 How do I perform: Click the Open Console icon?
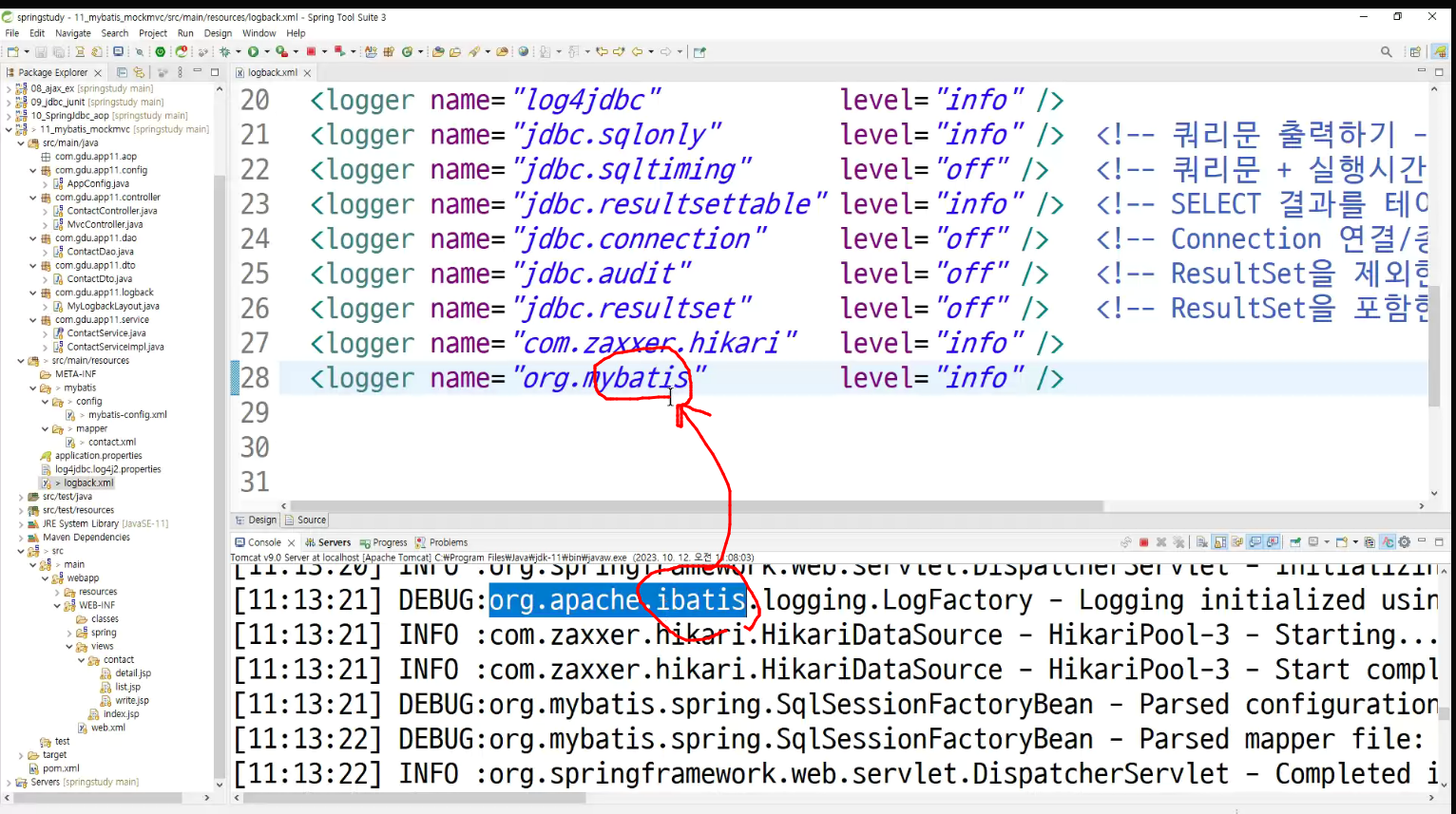[1342, 542]
